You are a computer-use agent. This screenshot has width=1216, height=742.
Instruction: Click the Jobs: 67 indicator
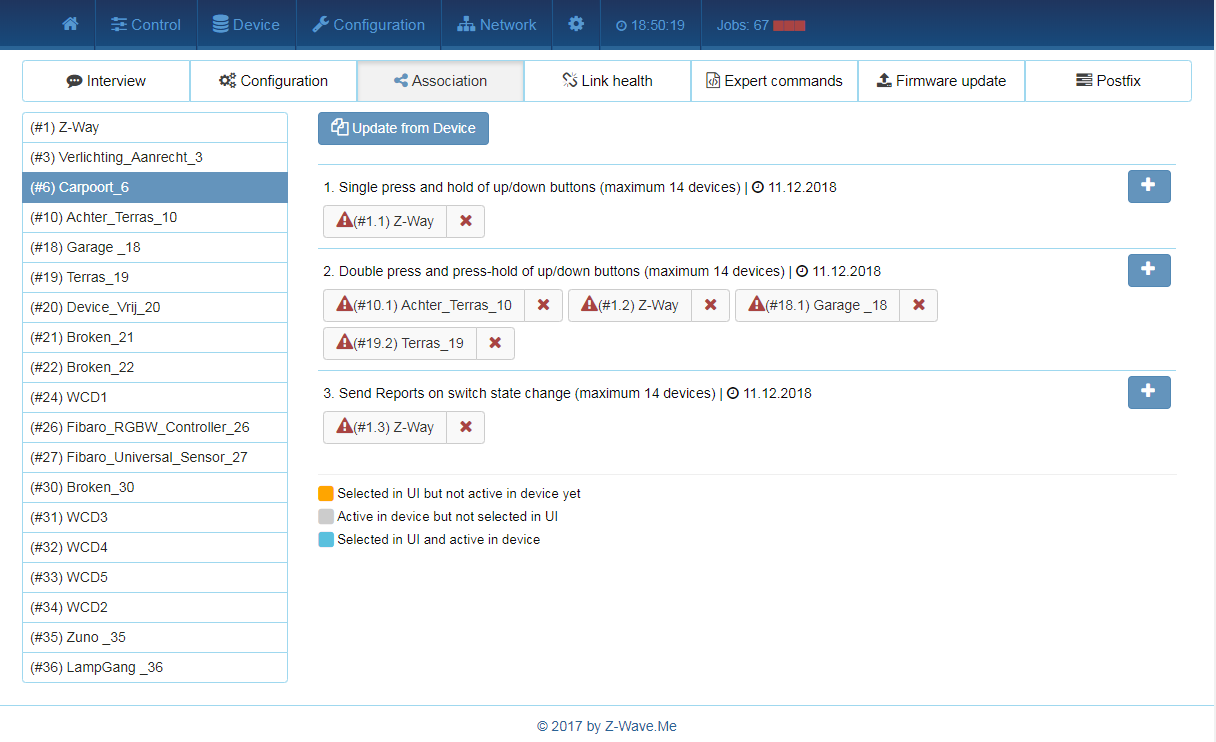click(760, 25)
